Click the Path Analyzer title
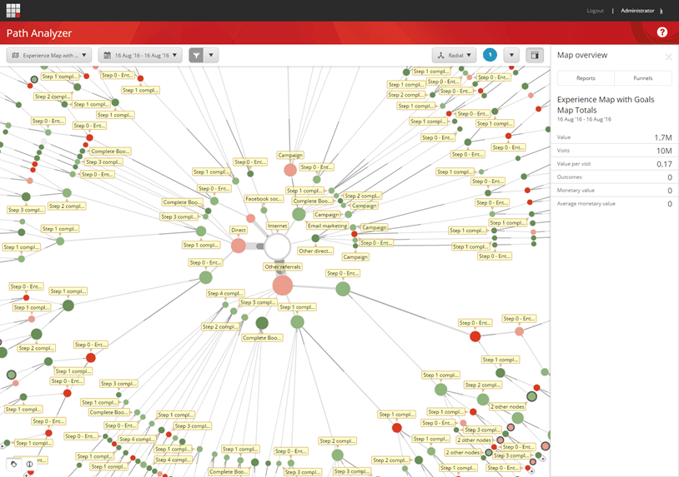The height and width of the screenshot is (477, 679). pyautogui.click(x=39, y=33)
